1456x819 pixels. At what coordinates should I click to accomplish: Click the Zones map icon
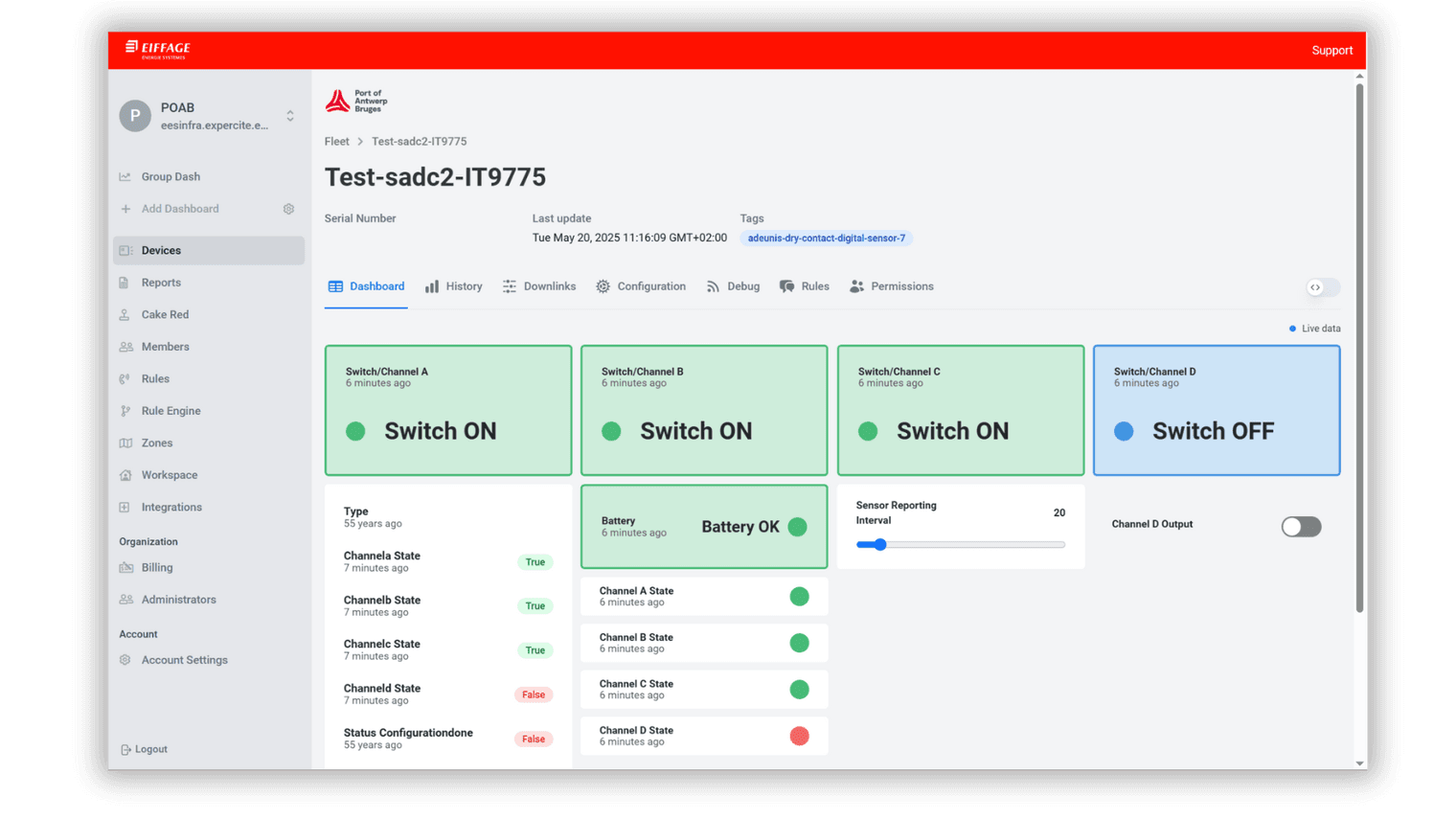pyautogui.click(x=125, y=443)
